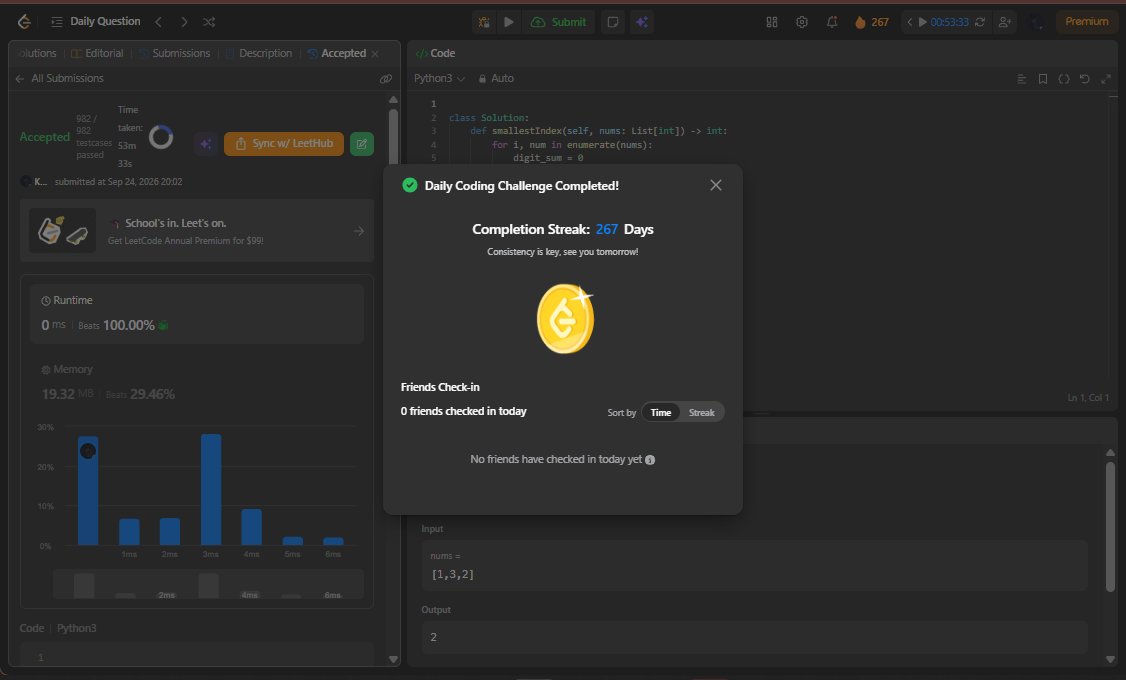Viewport: 1126px width, 680px height.
Task: Open the School's in premium promo banner
Action: click(x=197, y=230)
